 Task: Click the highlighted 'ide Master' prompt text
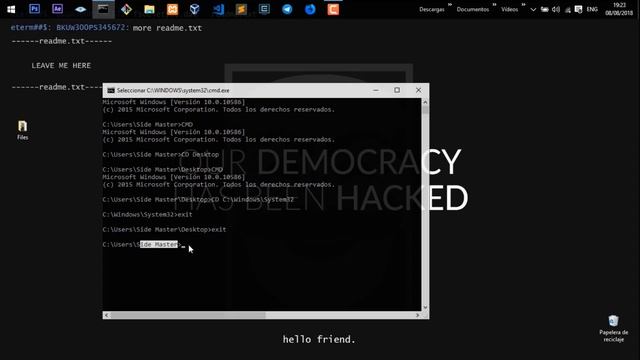click(x=159, y=244)
